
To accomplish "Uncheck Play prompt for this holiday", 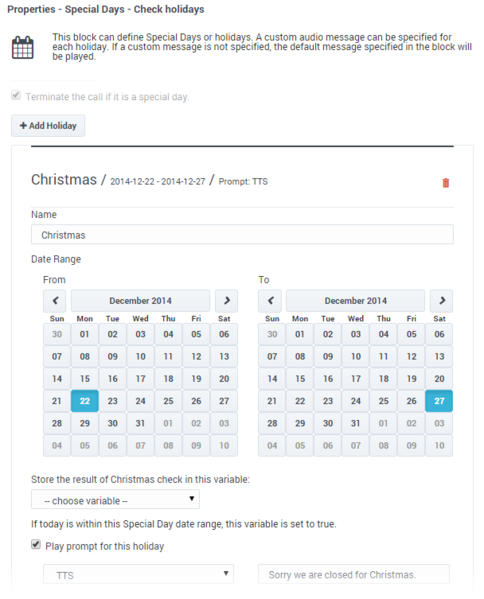I will [x=36, y=544].
